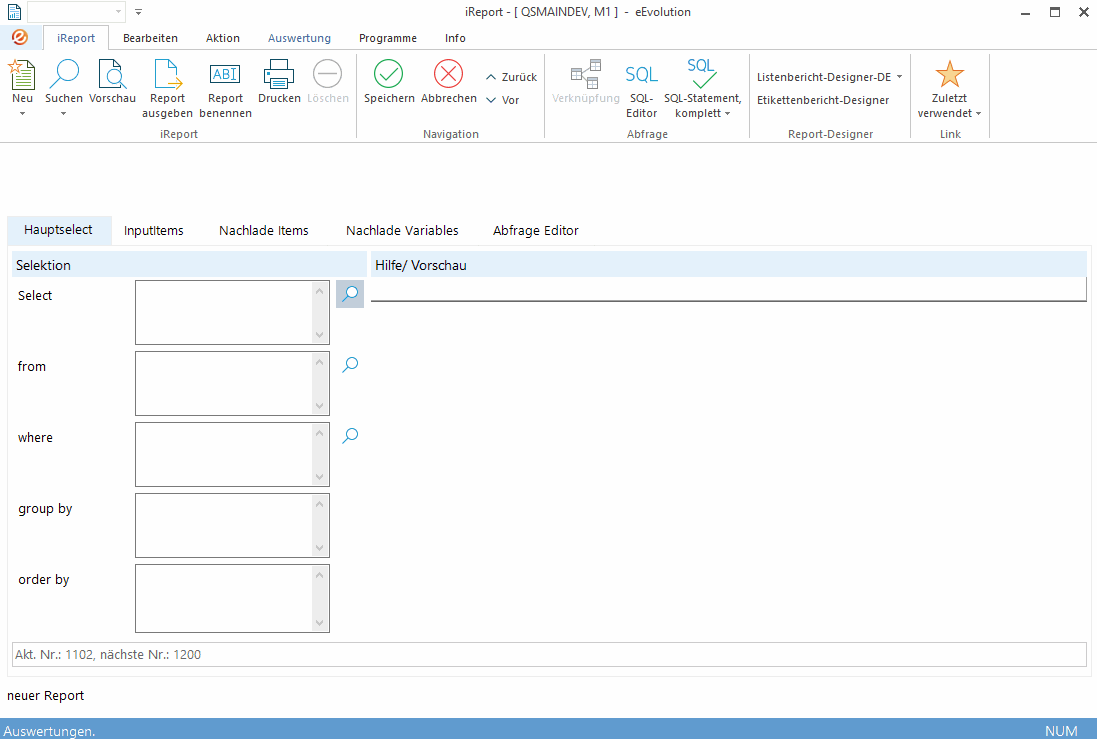Click the 'NUM' status bar indicator
The height and width of the screenshot is (739, 1097).
(1061, 731)
